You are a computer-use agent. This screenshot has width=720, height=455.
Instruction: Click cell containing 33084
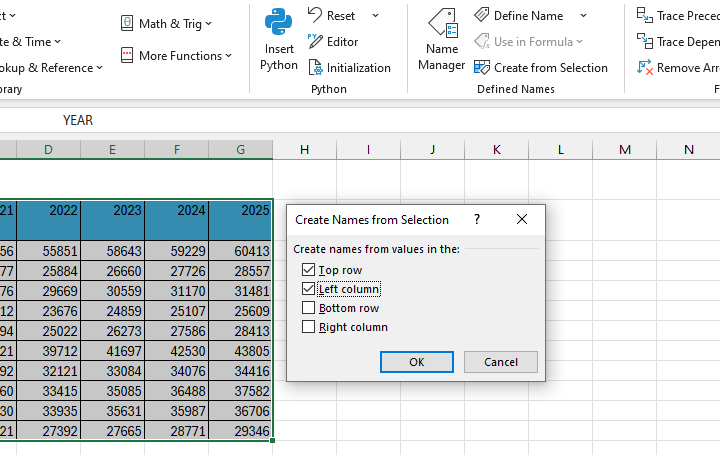(x=112, y=371)
